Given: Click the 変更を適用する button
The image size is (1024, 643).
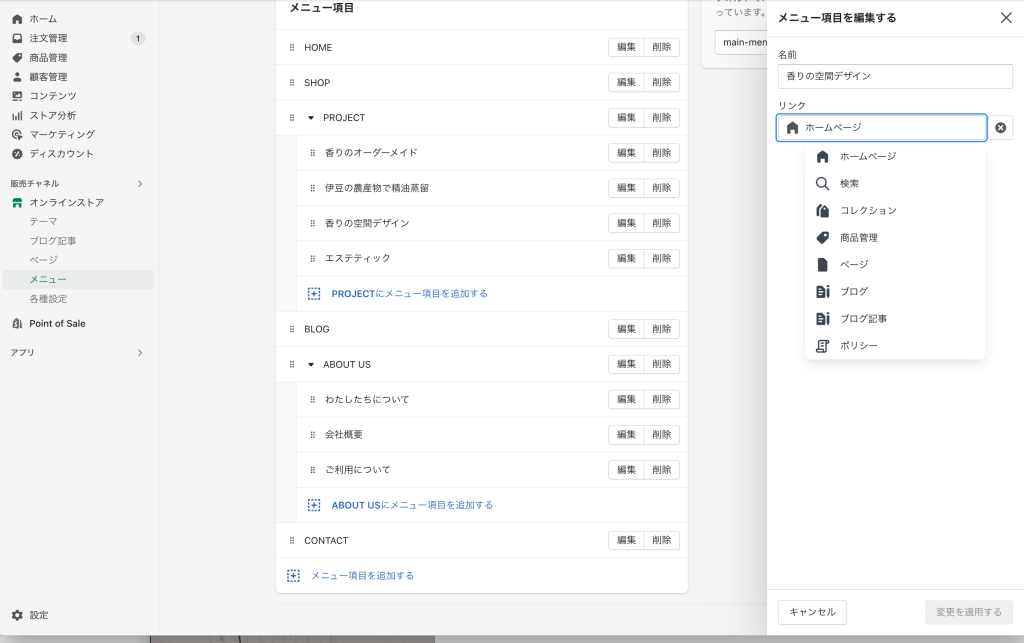Looking at the screenshot, I should coord(968,612).
